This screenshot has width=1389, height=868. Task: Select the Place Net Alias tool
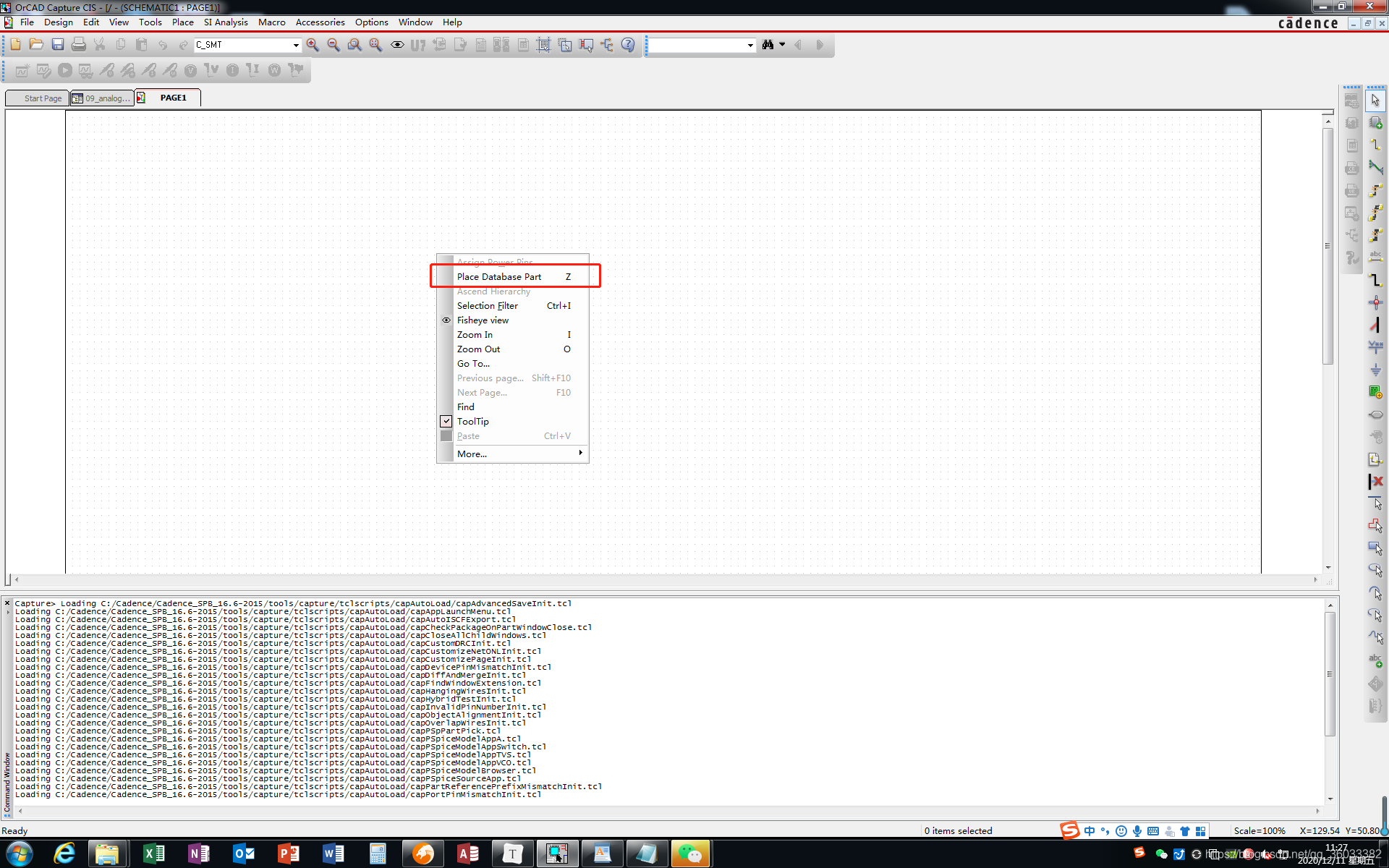pyautogui.click(x=1375, y=258)
